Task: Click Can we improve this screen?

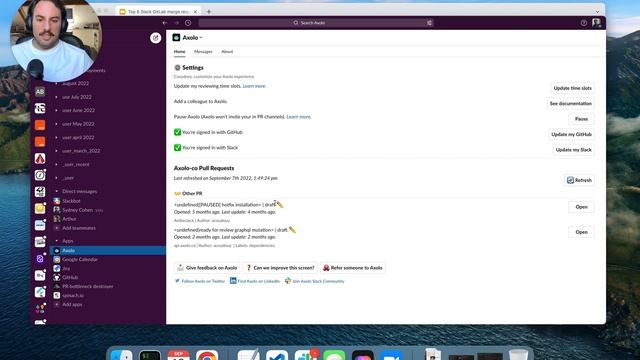Action: point(280,268)
